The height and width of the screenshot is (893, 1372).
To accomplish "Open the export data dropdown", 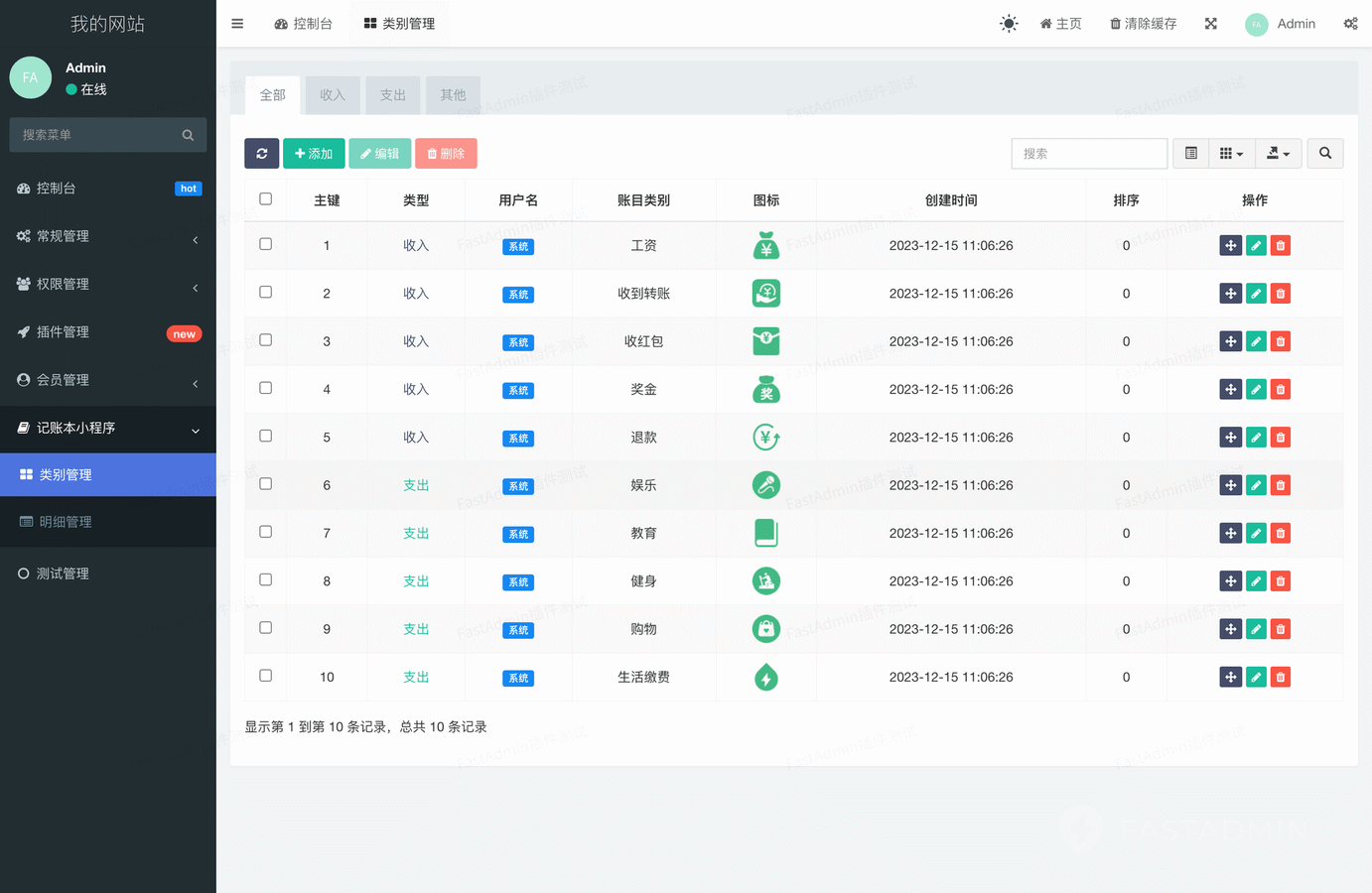I will [x=1278, y=154].
